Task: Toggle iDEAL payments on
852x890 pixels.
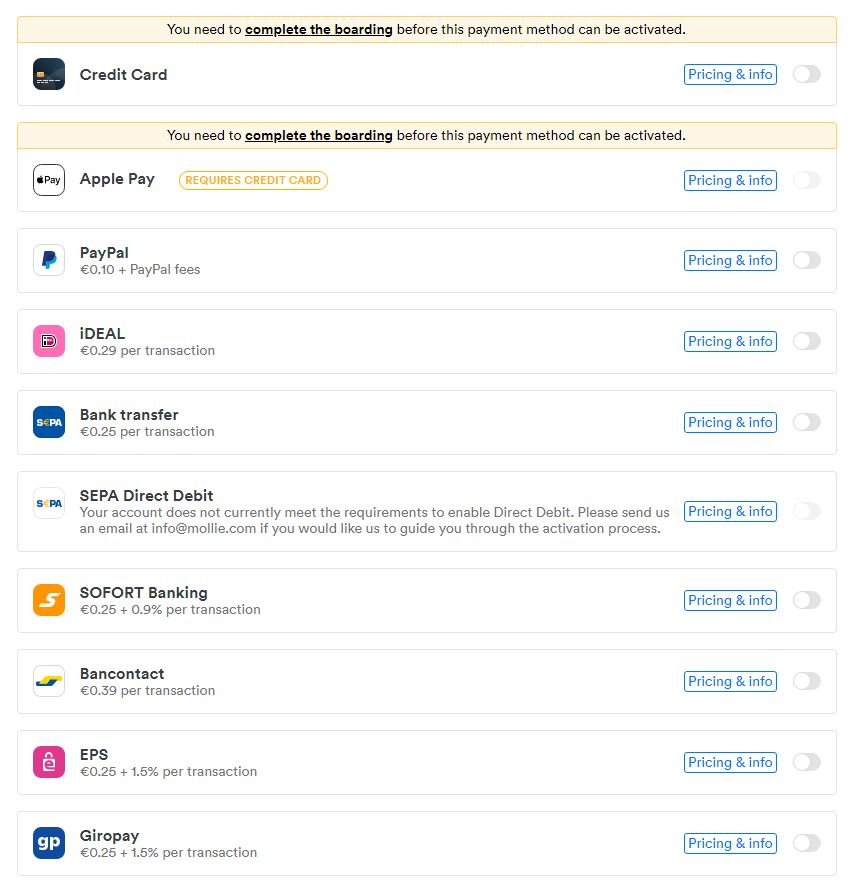Action: tap(806, 341)
